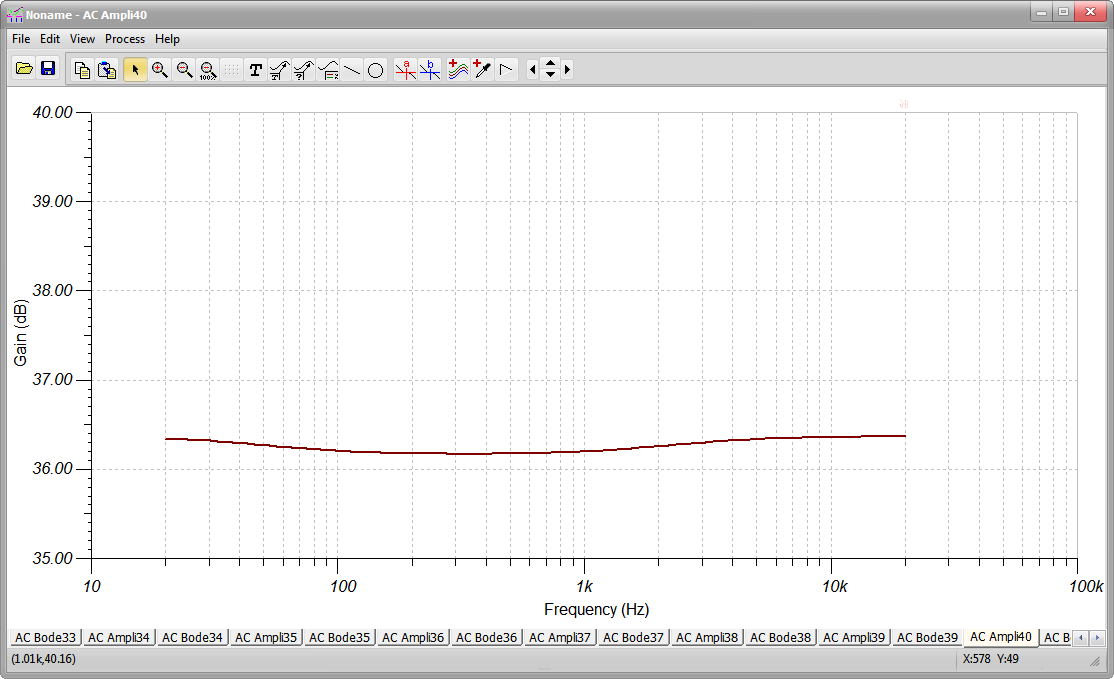
Task: Switch to the AC Ampli36 tab
Action: [413, 637]
